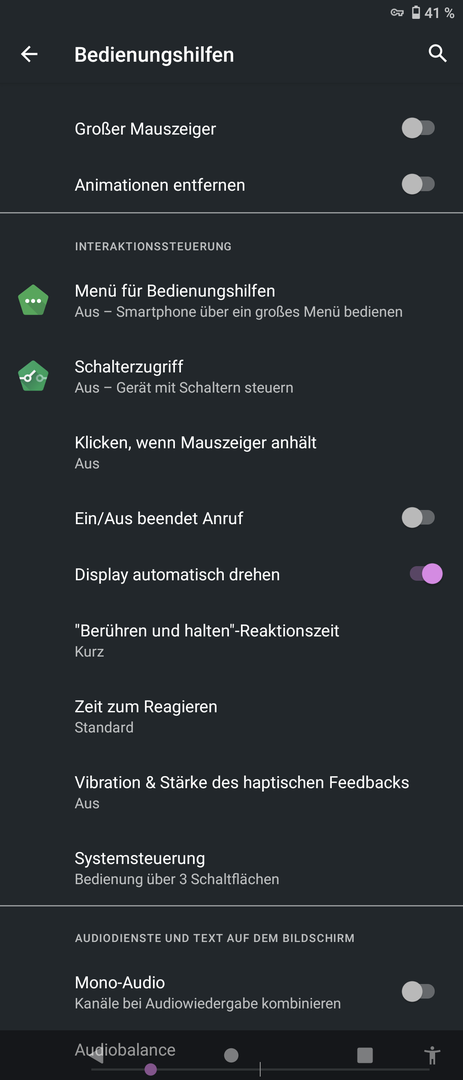This screenshot has height=1080, width=463.
Task: Tap the accessibility figure icon in navigation bar
Action: pyautogui.click(x=432, y=1055)
